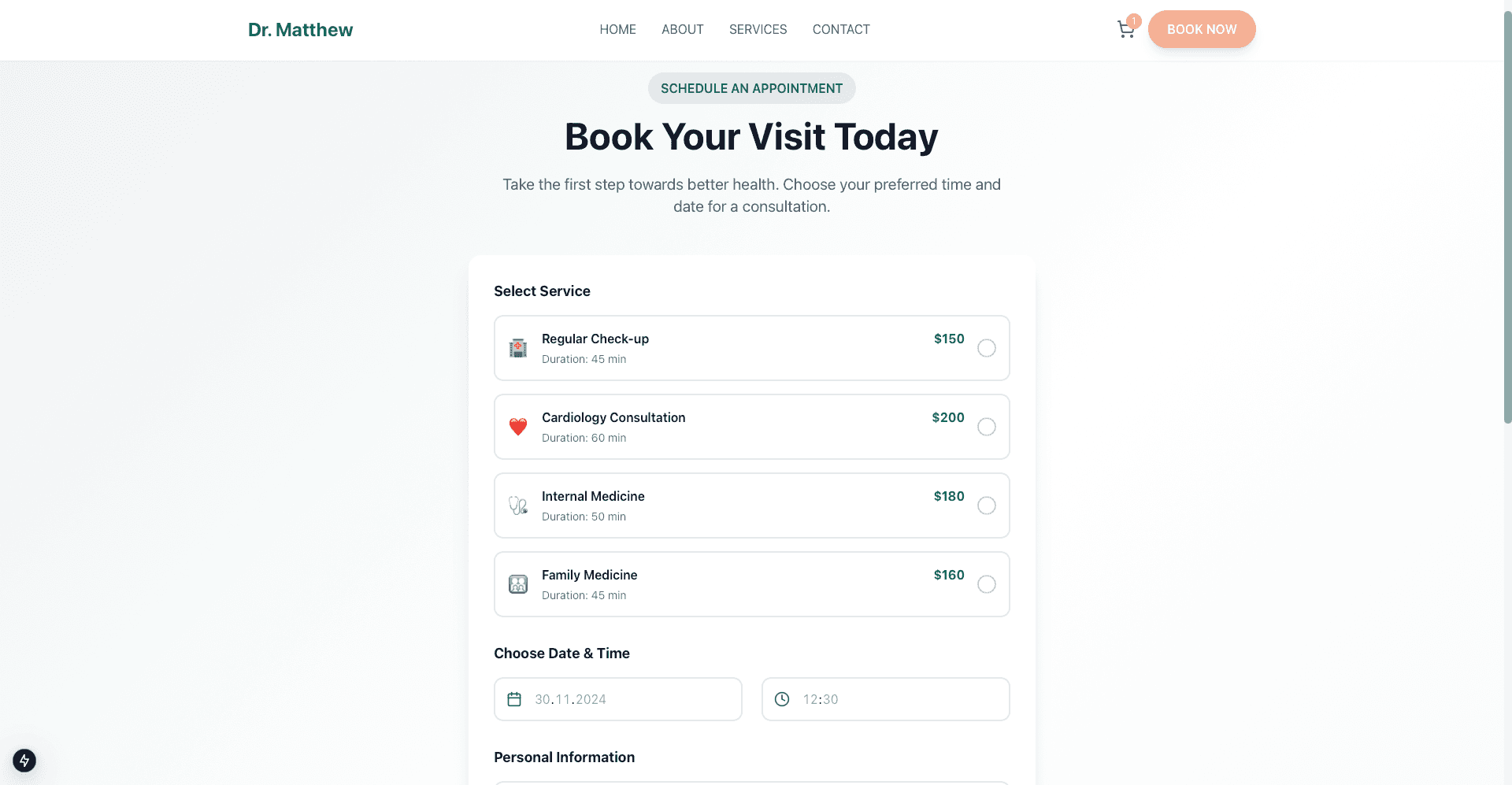The image size is (1512, 785).
Task: Select the Internal Medicine radio button
Action: point(987,505)
